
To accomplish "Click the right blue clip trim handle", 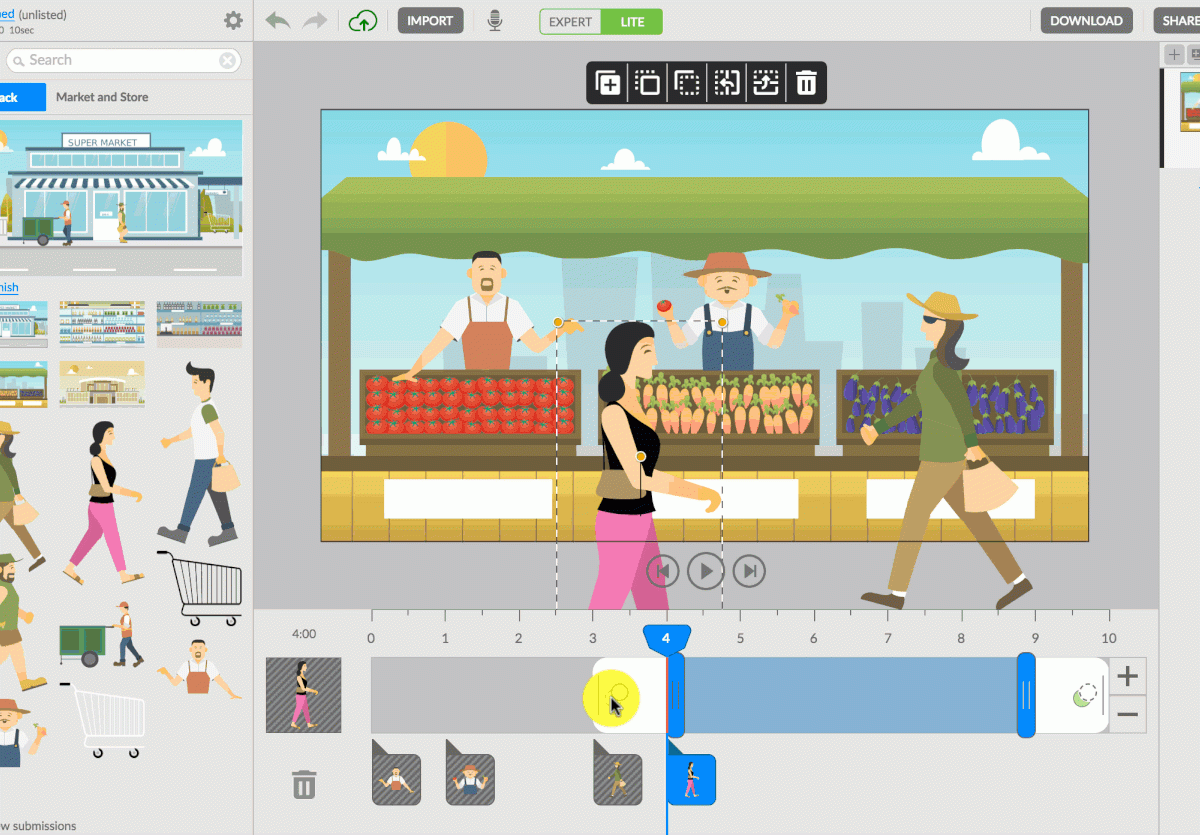I will [x=1026, y=695].
